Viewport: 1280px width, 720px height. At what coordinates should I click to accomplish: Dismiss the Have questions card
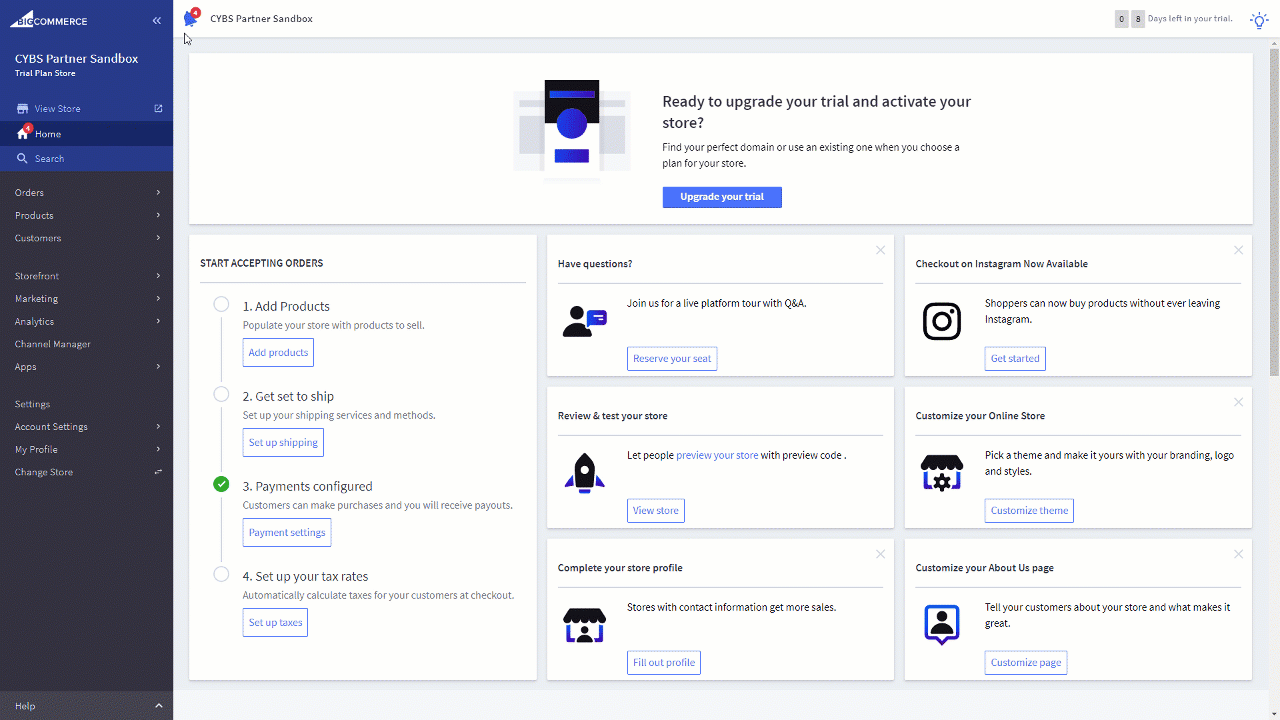click(x=880, y=250)
